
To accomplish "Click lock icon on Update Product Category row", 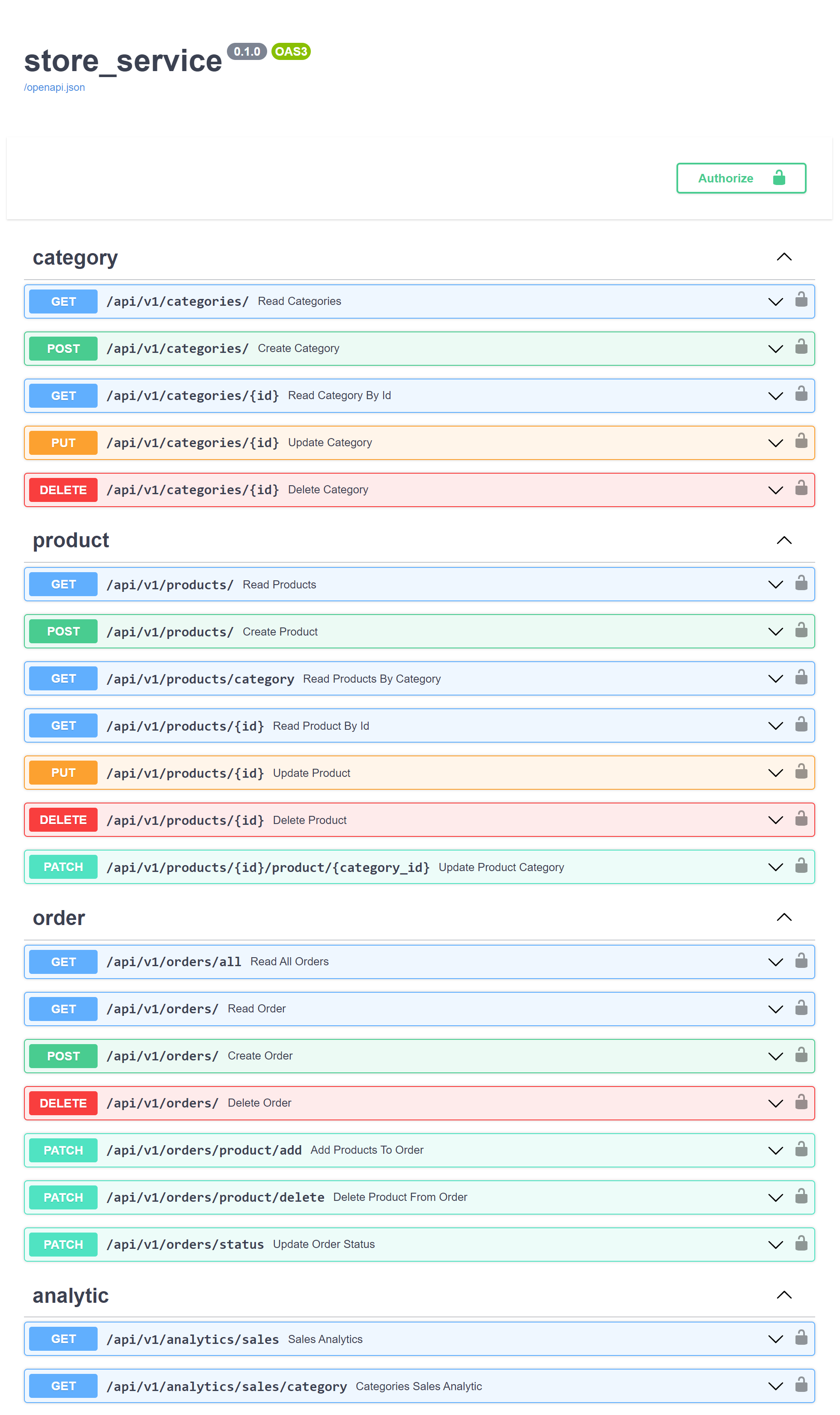I will (801, 866).
